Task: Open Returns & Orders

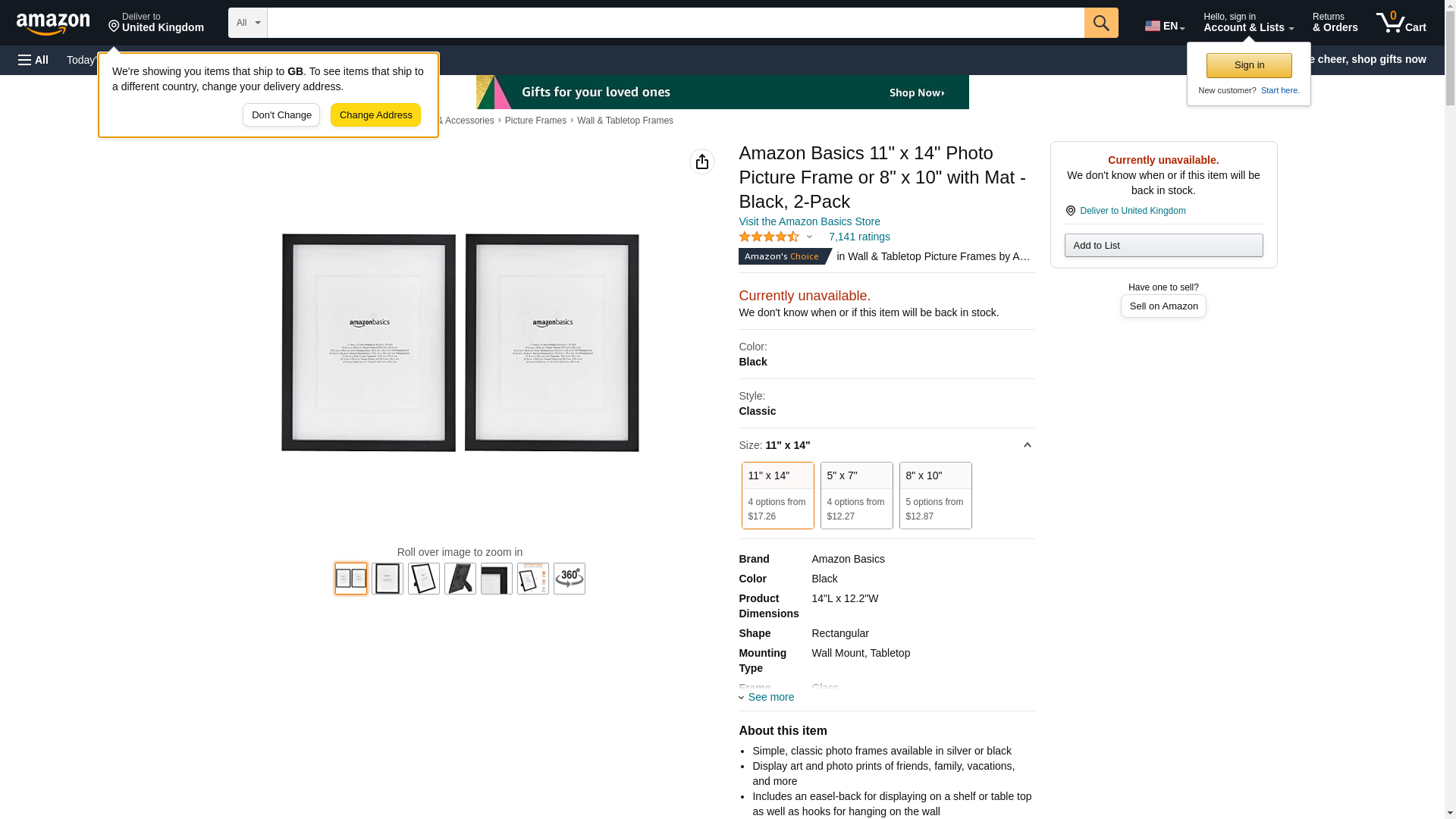Action: pyautogui.click(x=1335, y=23)
